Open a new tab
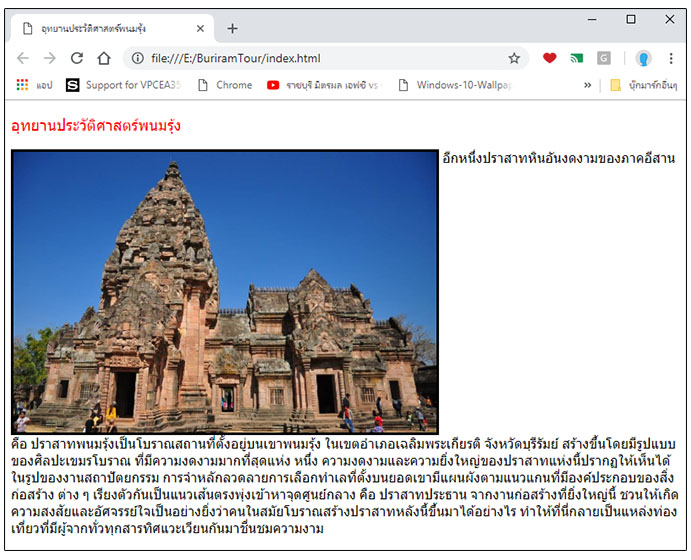Image resolution: width=691 pixels, height=560 pixels. click(x=232, y=28)
